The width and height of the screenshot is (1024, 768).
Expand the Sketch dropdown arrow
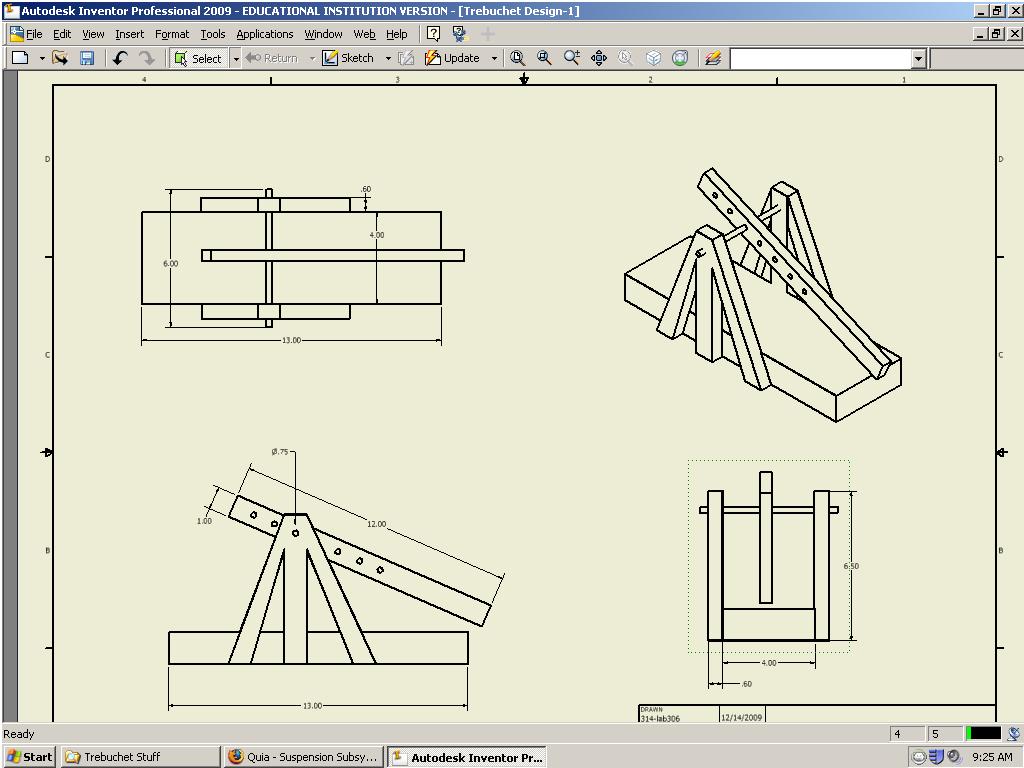[x=386, y=58]
